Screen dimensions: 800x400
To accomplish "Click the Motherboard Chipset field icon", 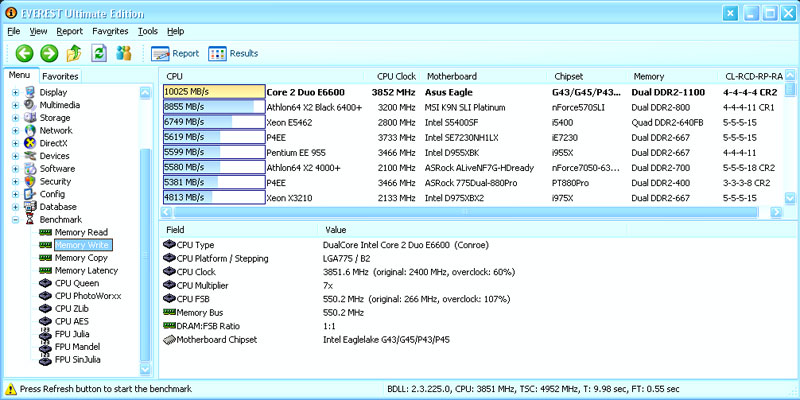I will [x=169, y=339].
